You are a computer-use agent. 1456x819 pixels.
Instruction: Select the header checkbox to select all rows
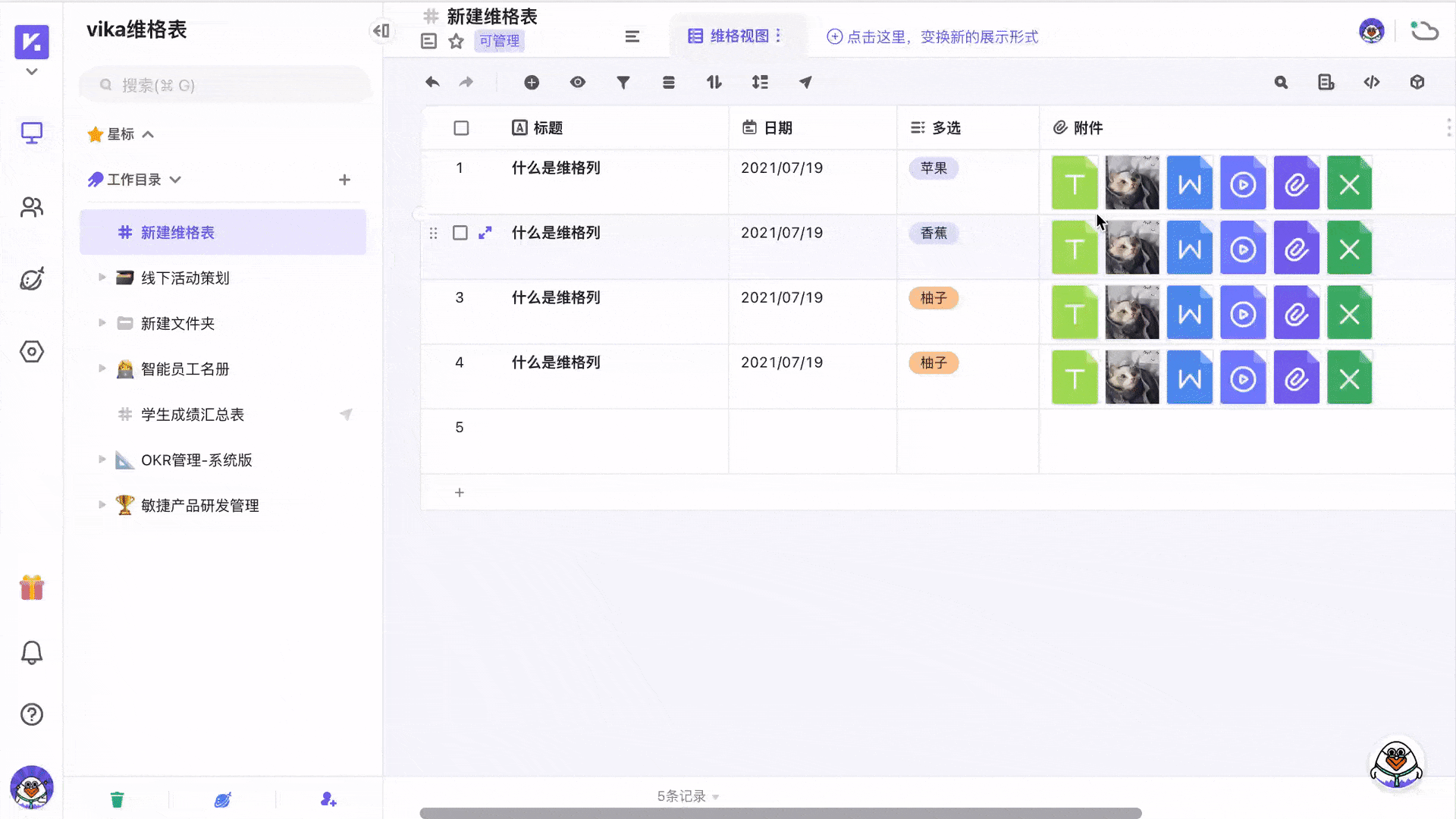pyautogui.click(x=460, y=127)
